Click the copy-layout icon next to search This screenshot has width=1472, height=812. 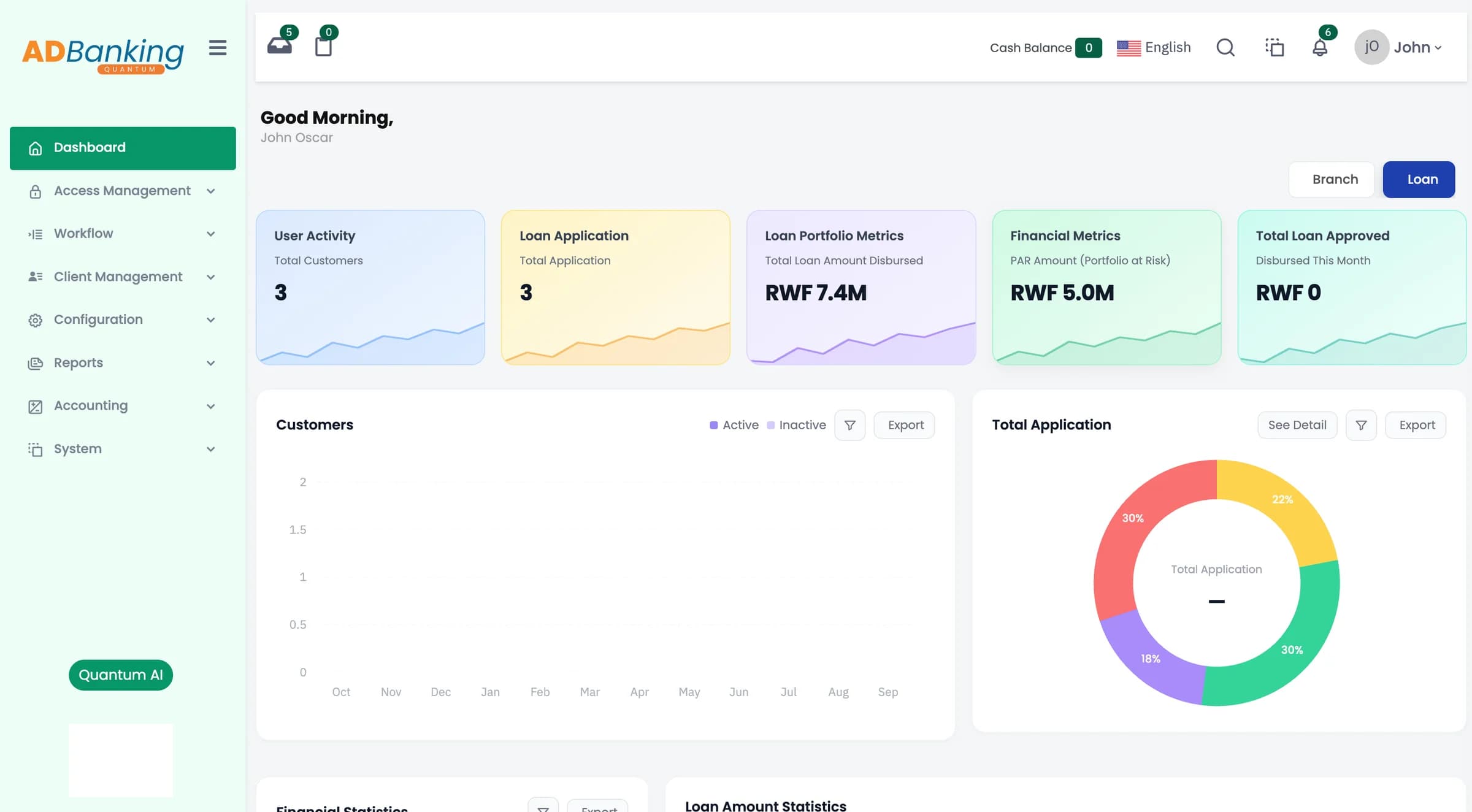pos(1275,47)
